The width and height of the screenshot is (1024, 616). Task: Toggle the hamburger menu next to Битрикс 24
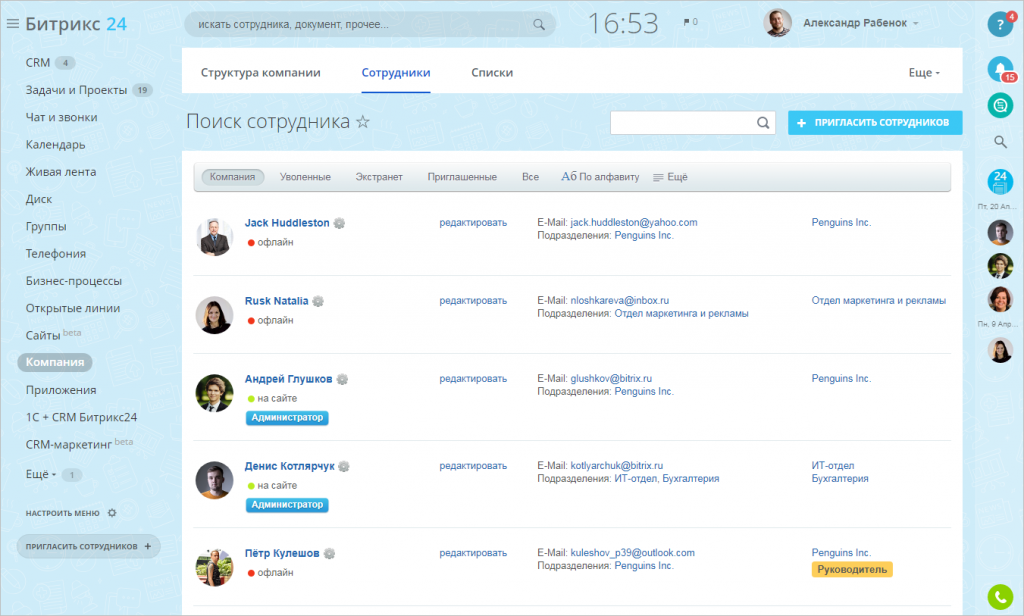12,24
